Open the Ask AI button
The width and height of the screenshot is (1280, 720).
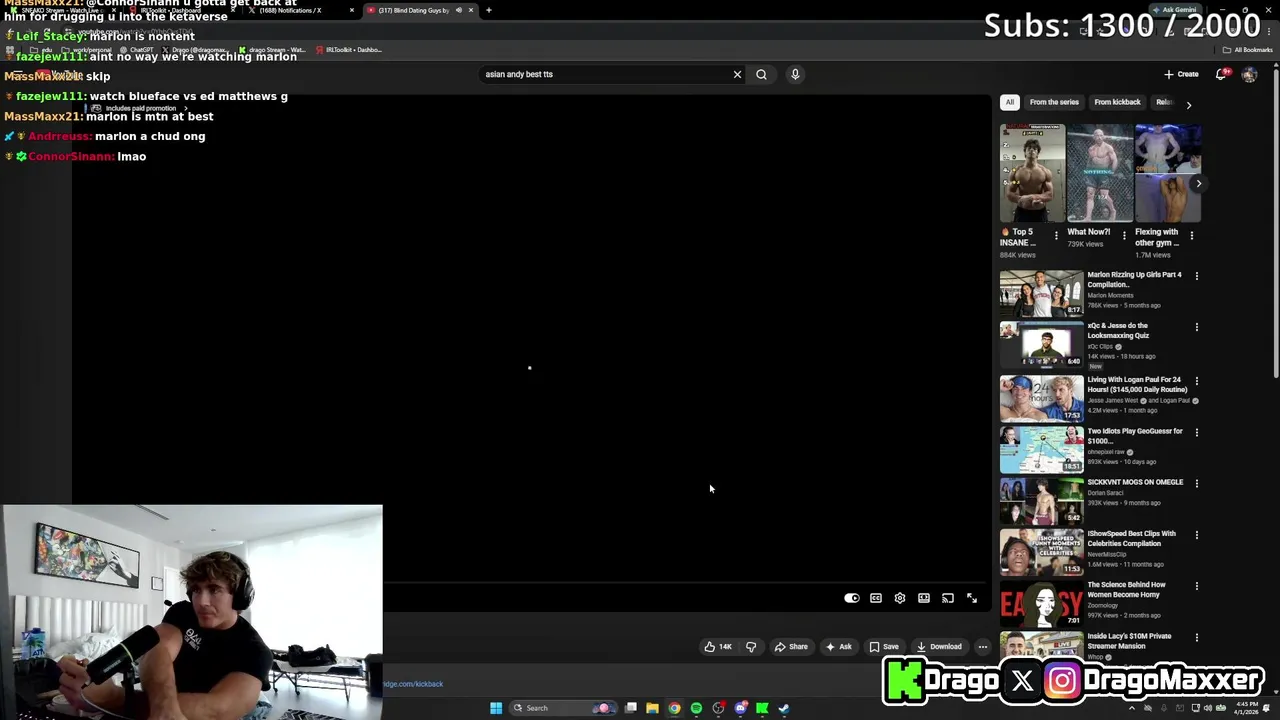click(838, 646)
